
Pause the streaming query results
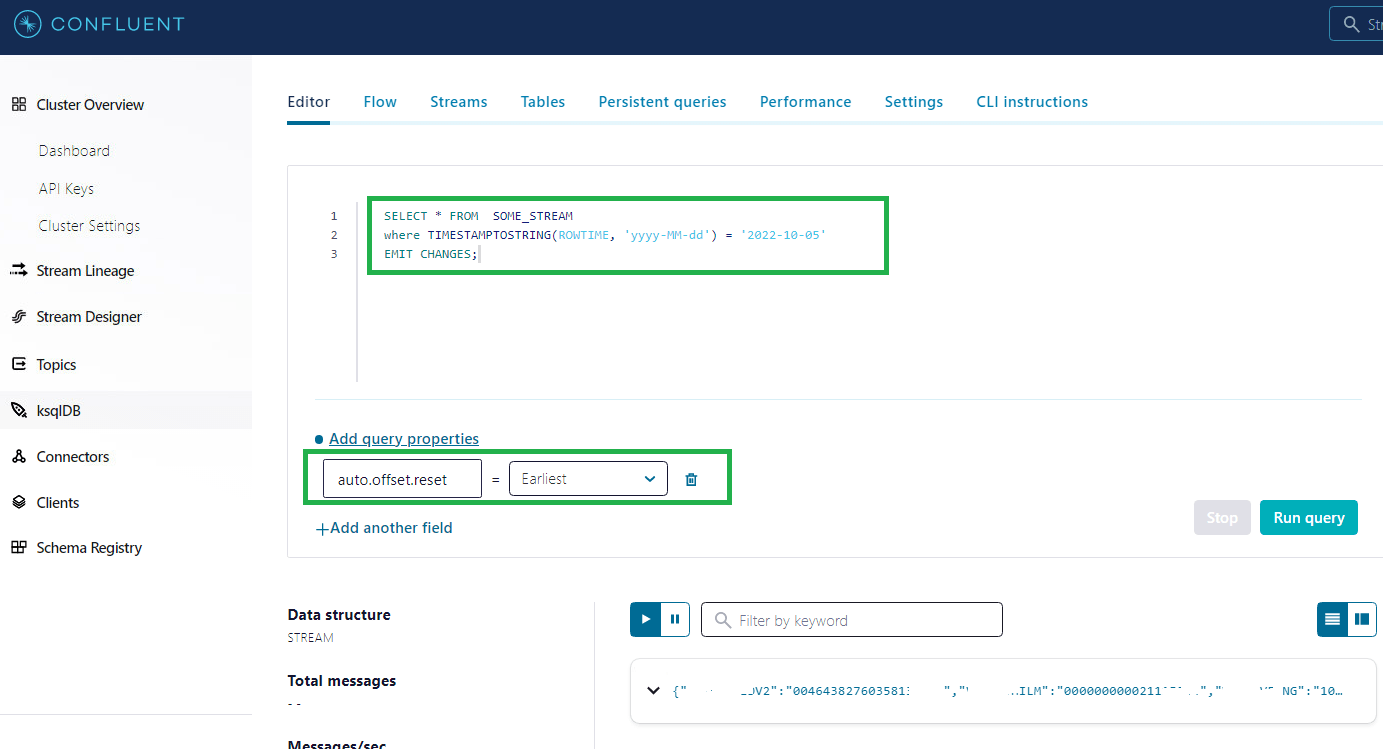click(674, 619)
